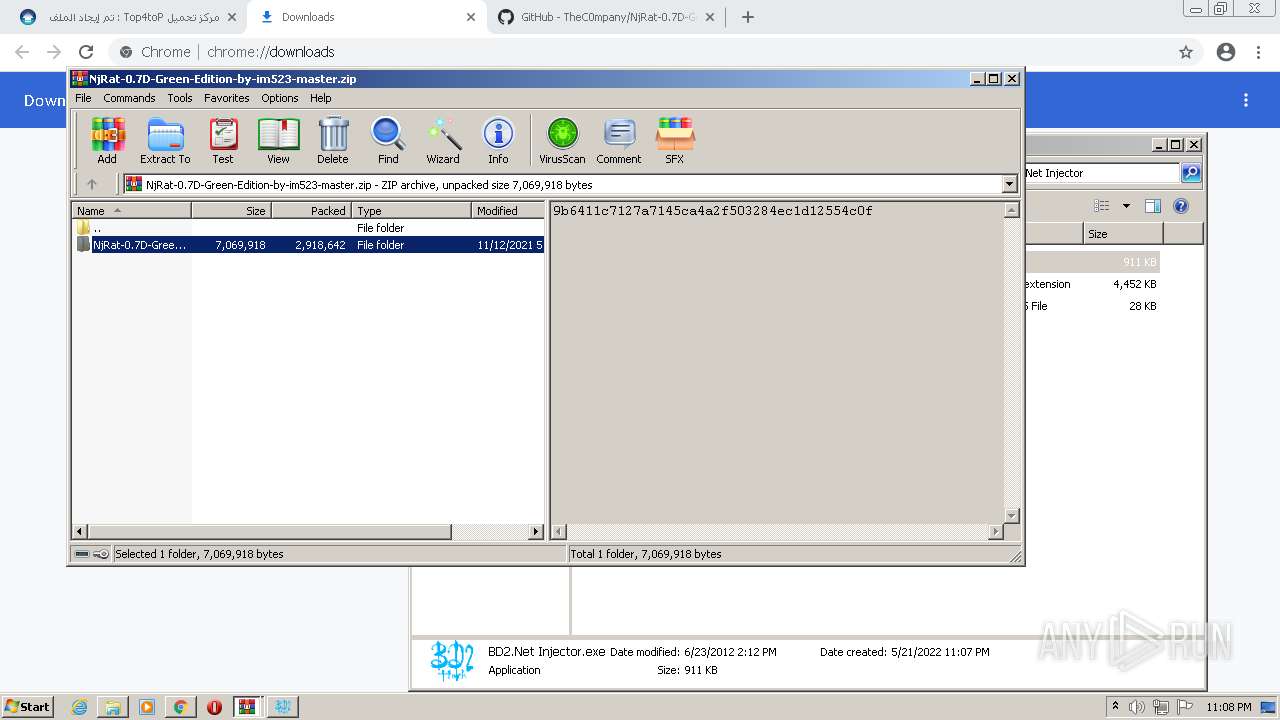Open Explorer help question mark icon
1280x720 pixels.
point(1180,206)
